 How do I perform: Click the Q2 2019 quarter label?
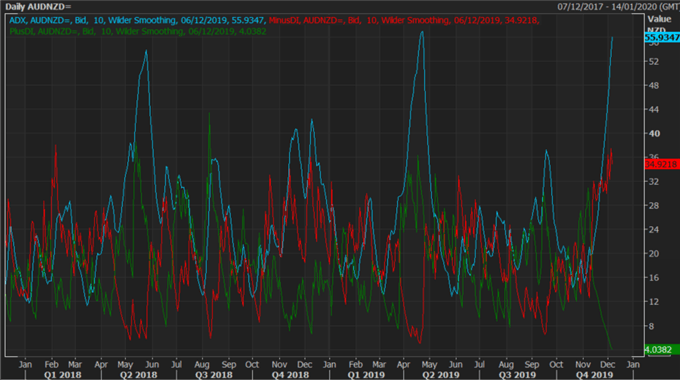[x=441, y=375]
